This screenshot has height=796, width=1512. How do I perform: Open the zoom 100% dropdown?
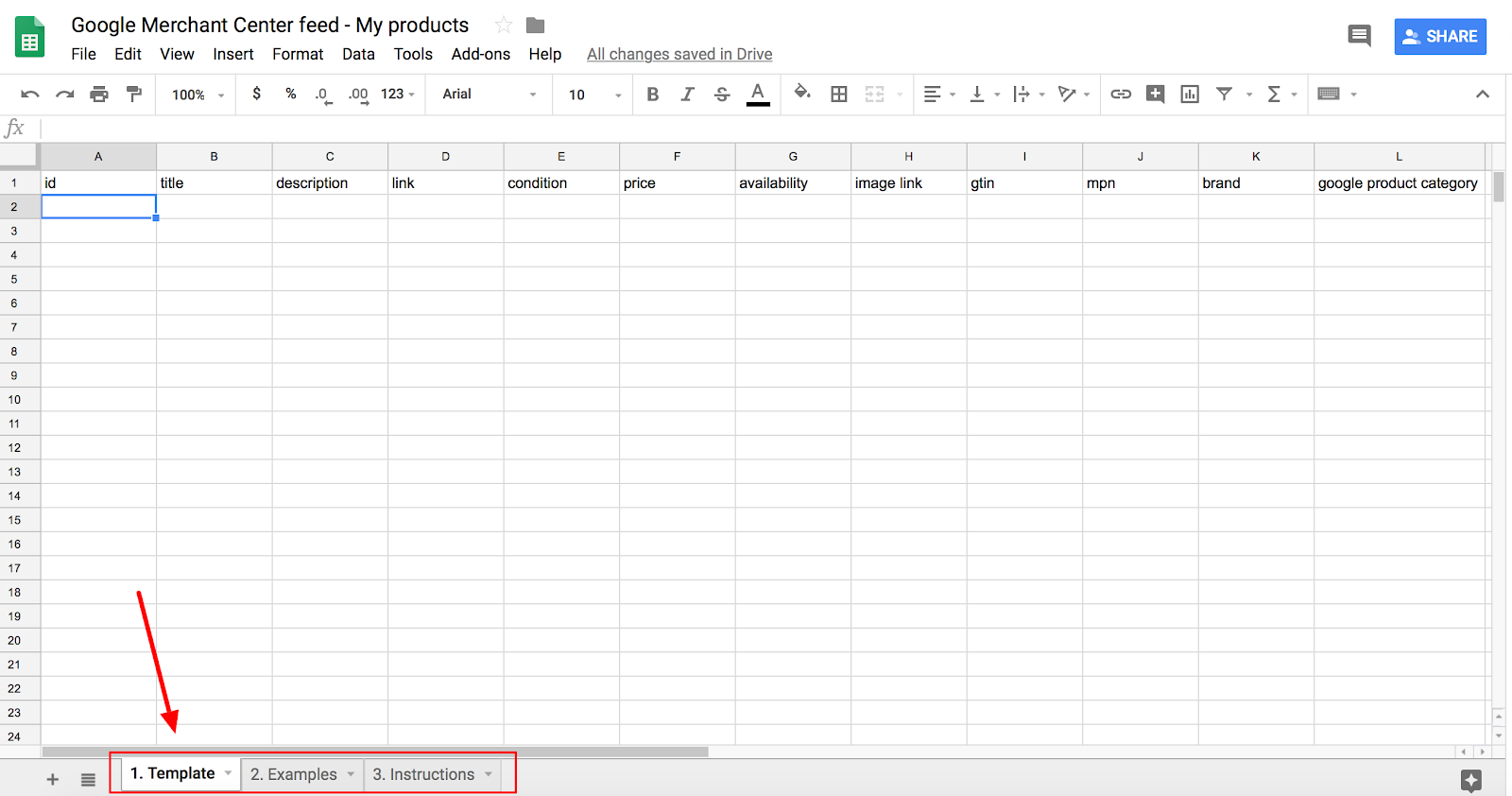point(198,95)
